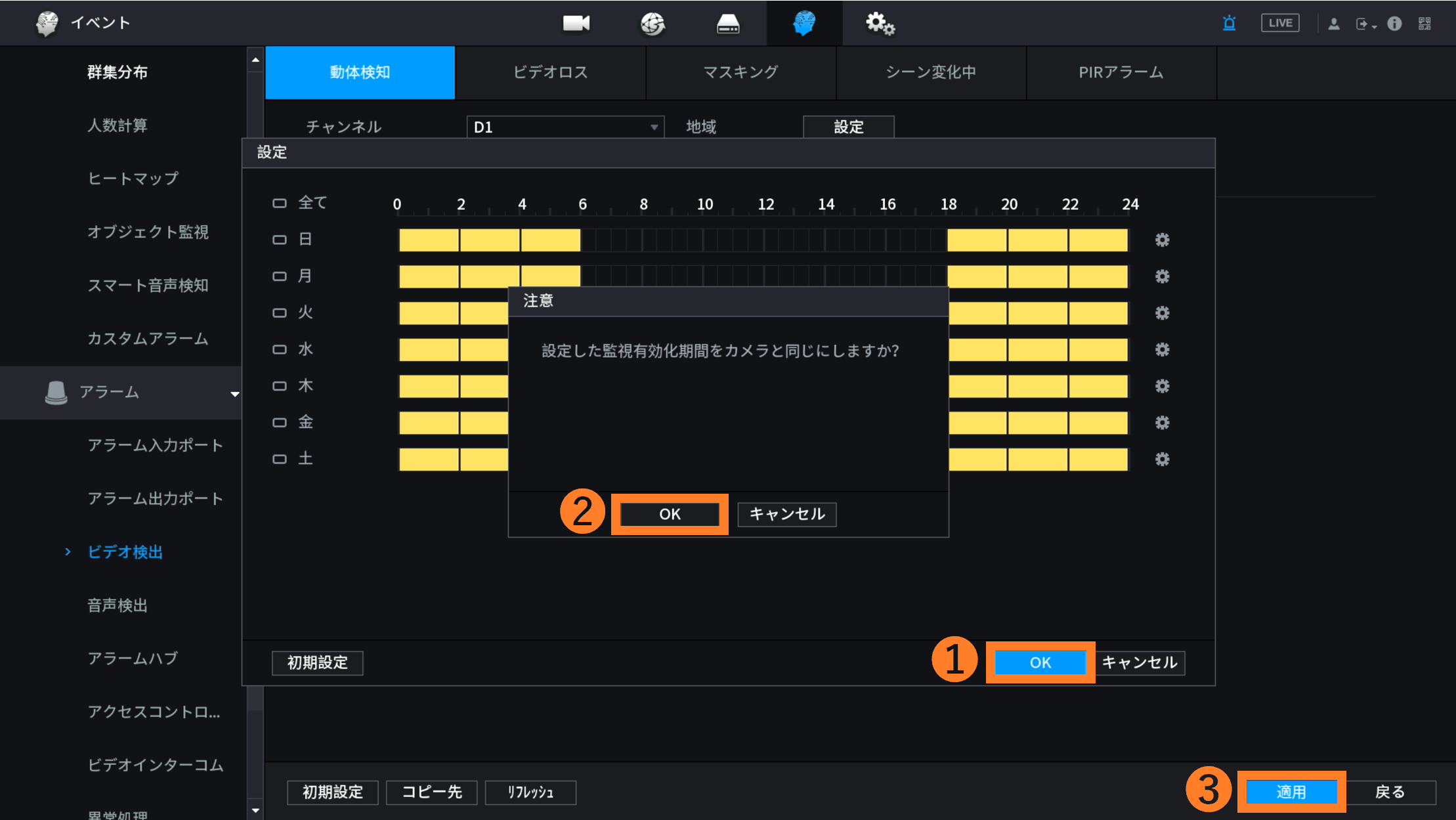Viewport: 1456px width, 820px height.
Task: Check the 全て (all days) checkbox
Action: [280, 204]
